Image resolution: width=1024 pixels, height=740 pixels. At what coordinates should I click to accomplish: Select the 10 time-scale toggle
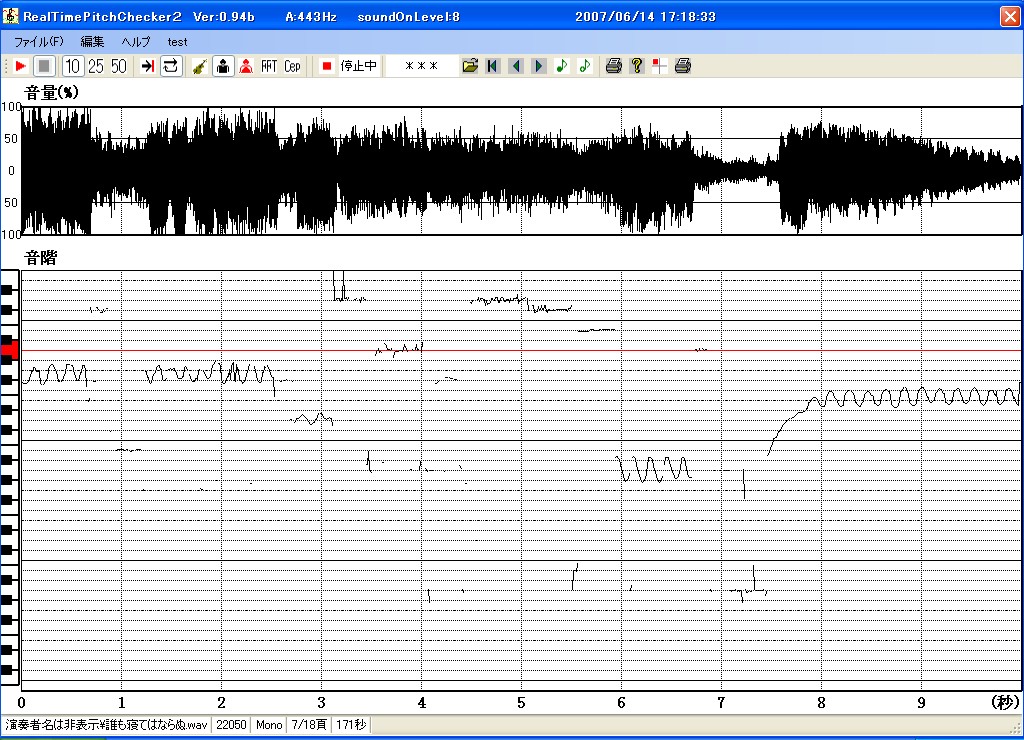tap(72, 66)
